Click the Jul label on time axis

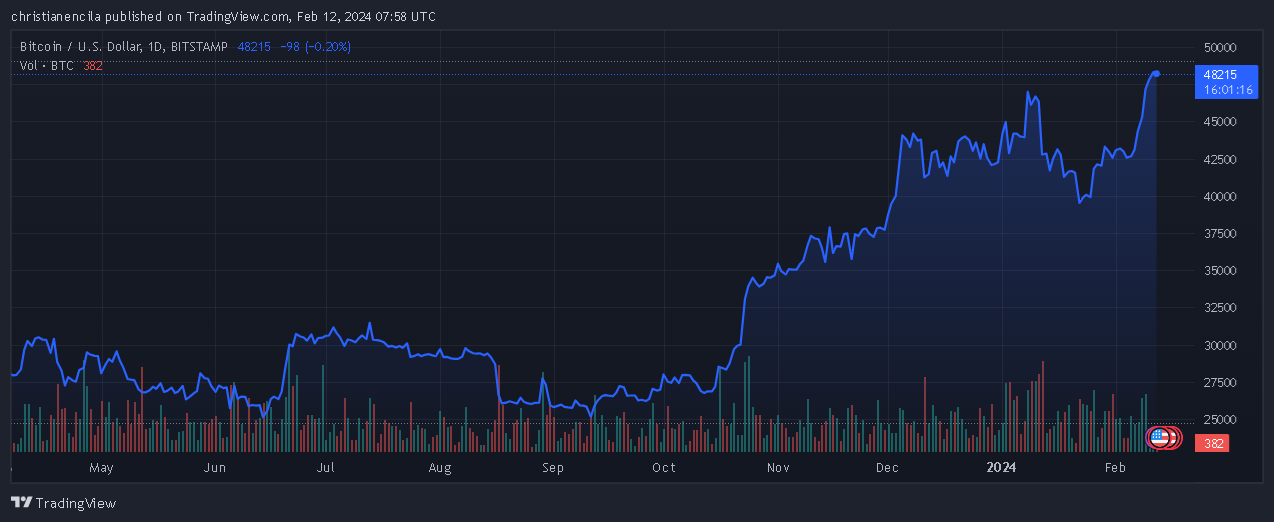click(325, 467)
